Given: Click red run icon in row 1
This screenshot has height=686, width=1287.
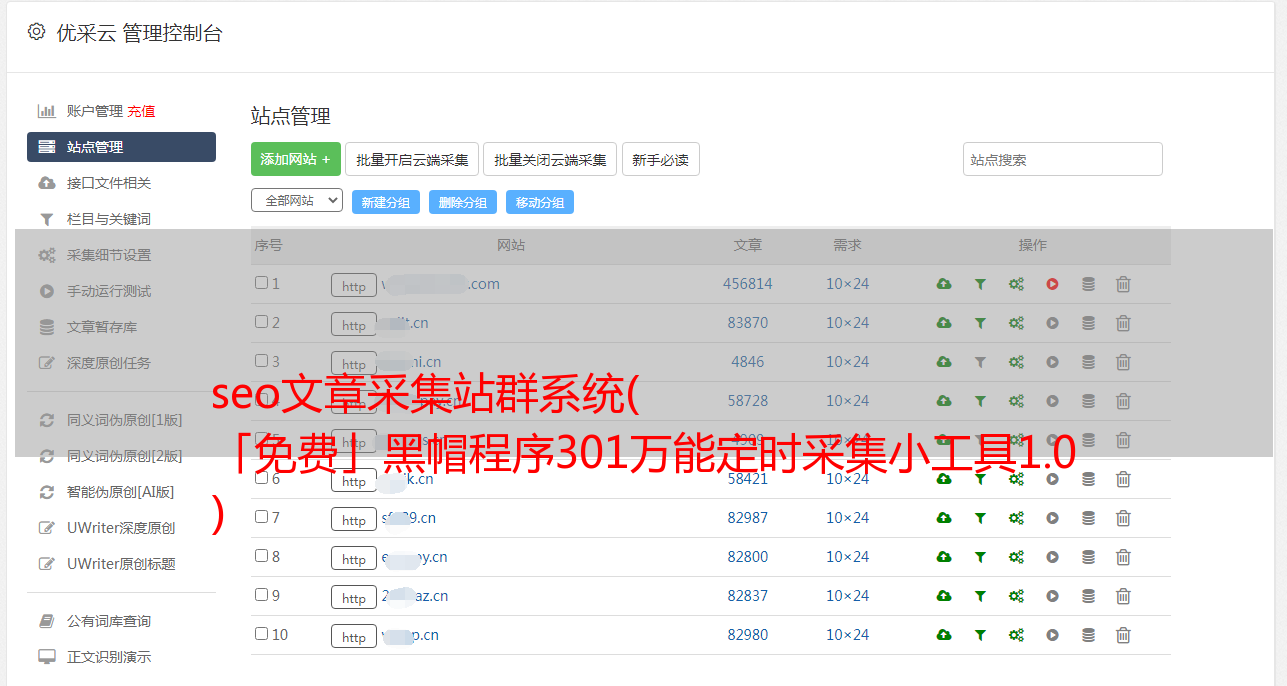Looking at the screenshot, I should (1052, 284).
